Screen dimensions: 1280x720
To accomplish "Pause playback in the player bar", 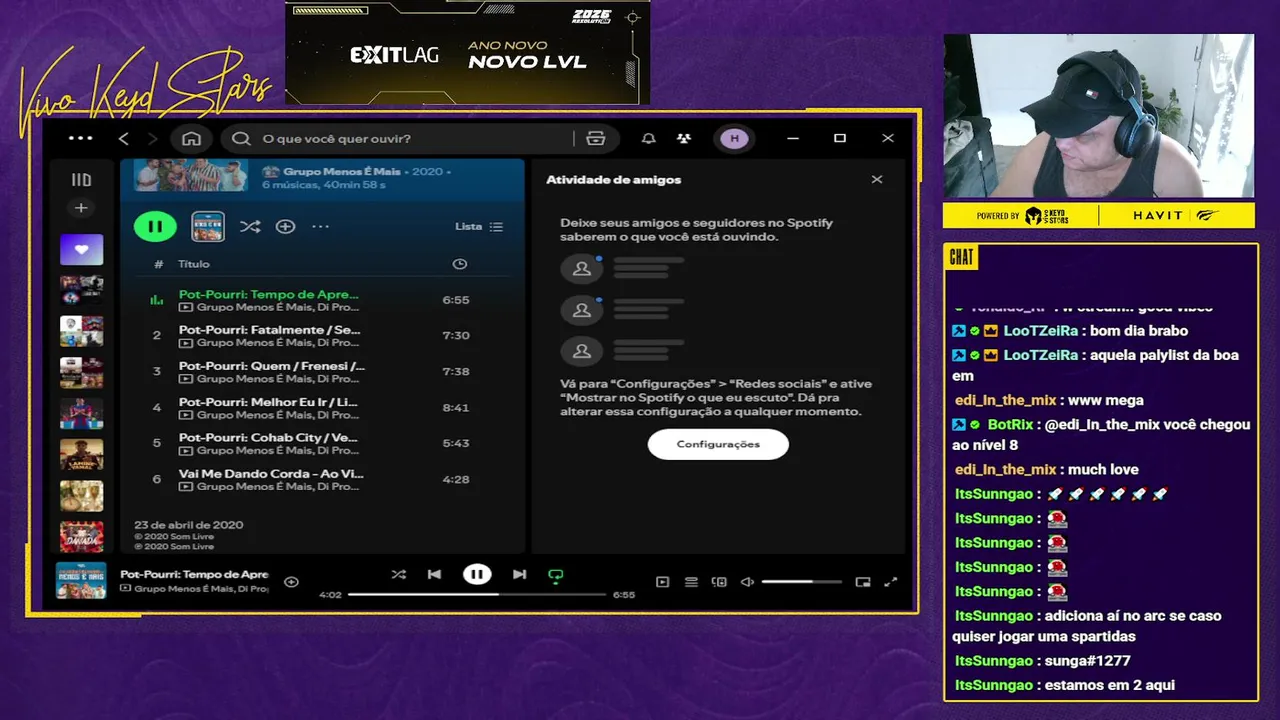I will tap(477, 575).
